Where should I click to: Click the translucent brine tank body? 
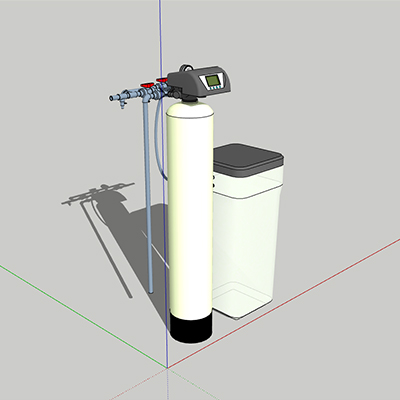click(247, 243)
